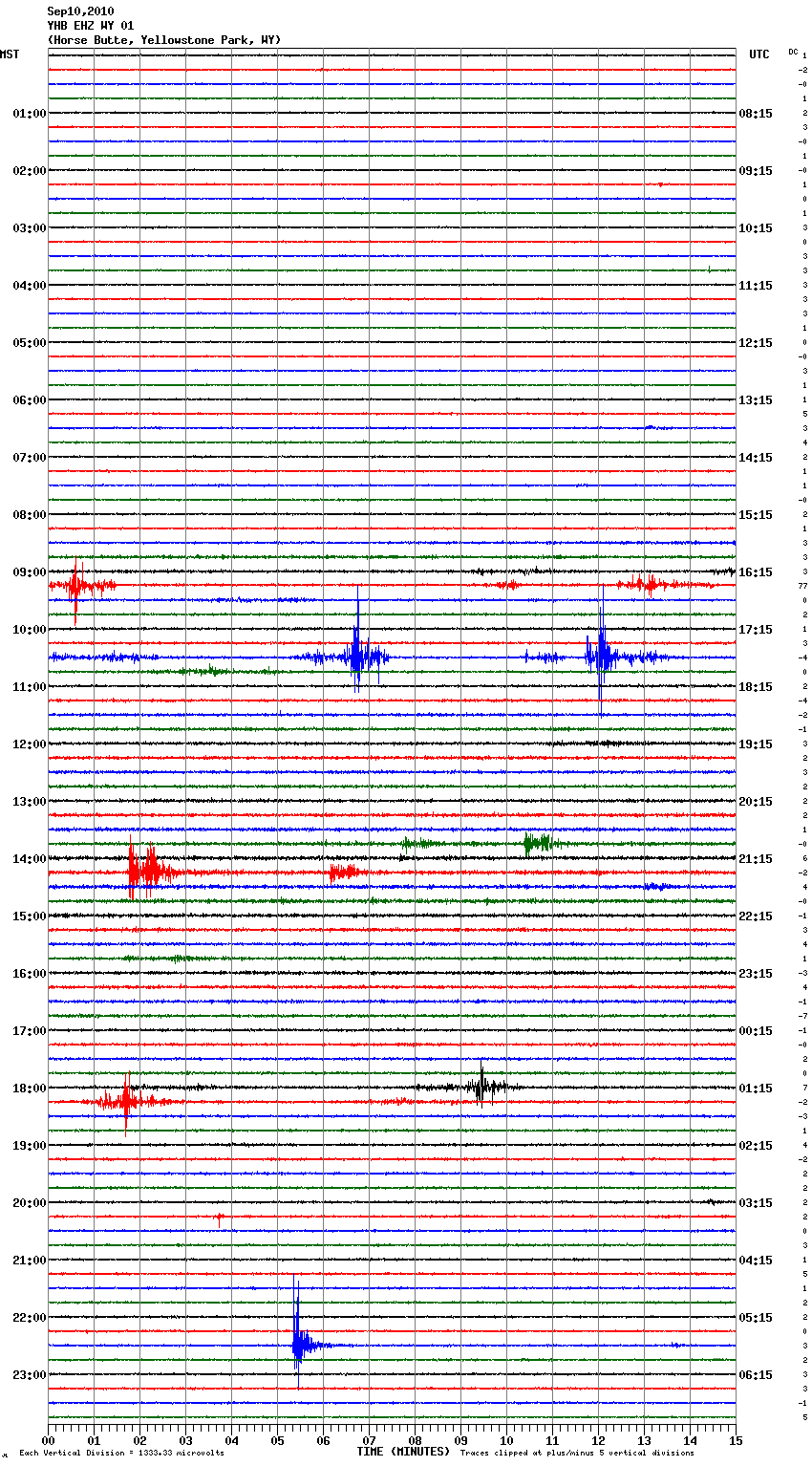812x1466 pixels.
Task: Click minute tick label 00 on bottom axis
Action: [48, 1440]
